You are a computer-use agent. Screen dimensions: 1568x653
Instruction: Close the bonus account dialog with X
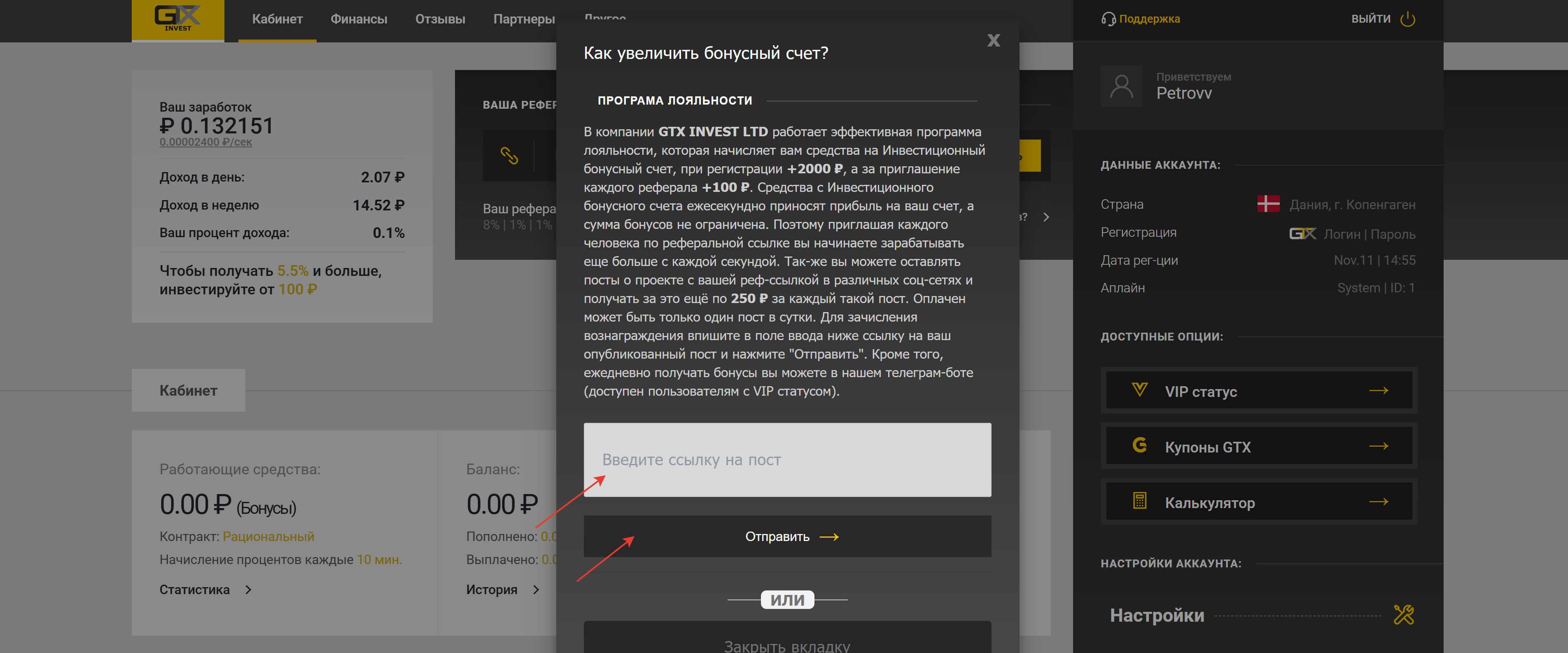click(994, 40)
